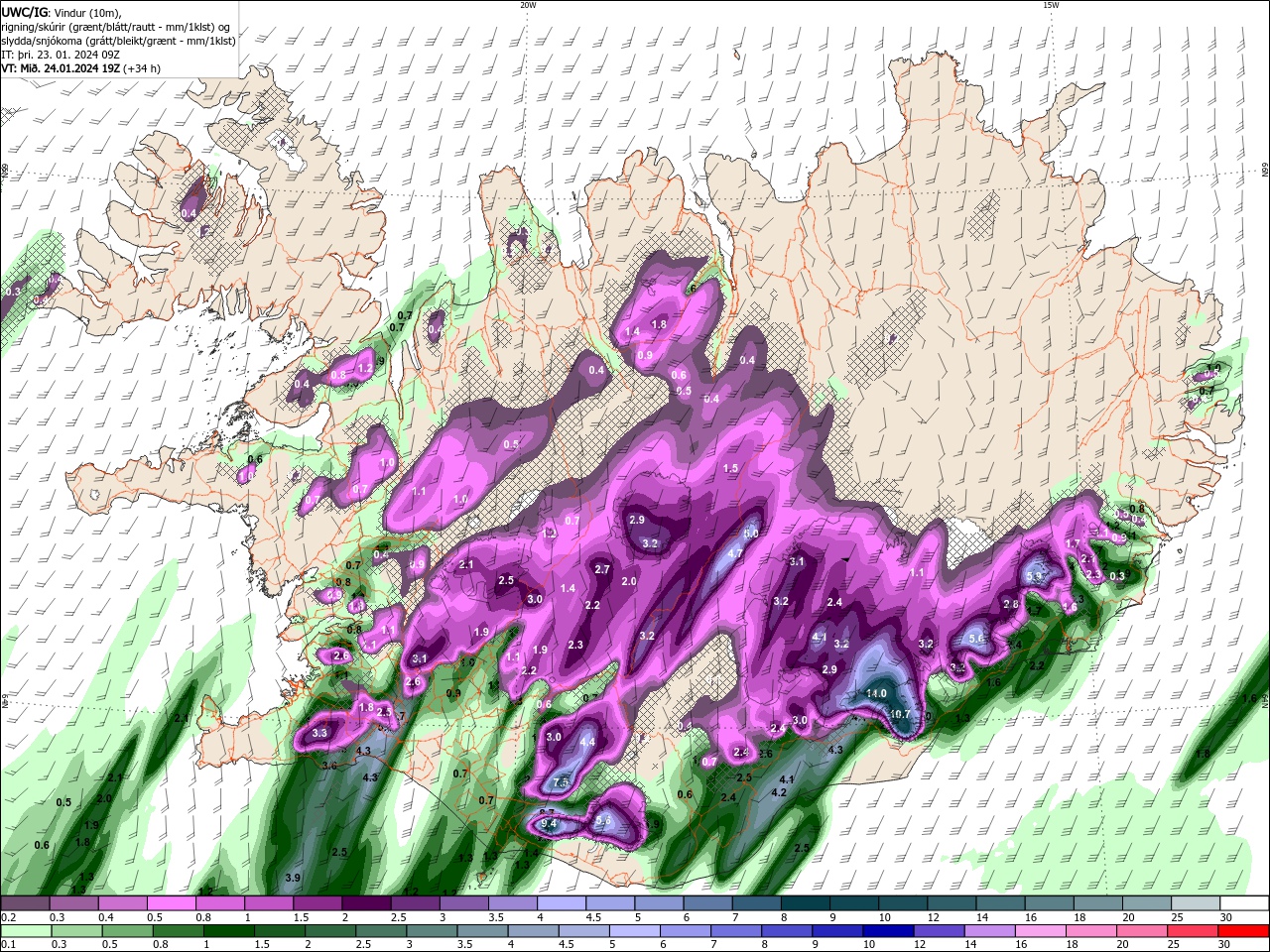The image size is (1270, 952).
Task: Click the 0.2 label on the upper legend
Action: (x=9, y=918)
